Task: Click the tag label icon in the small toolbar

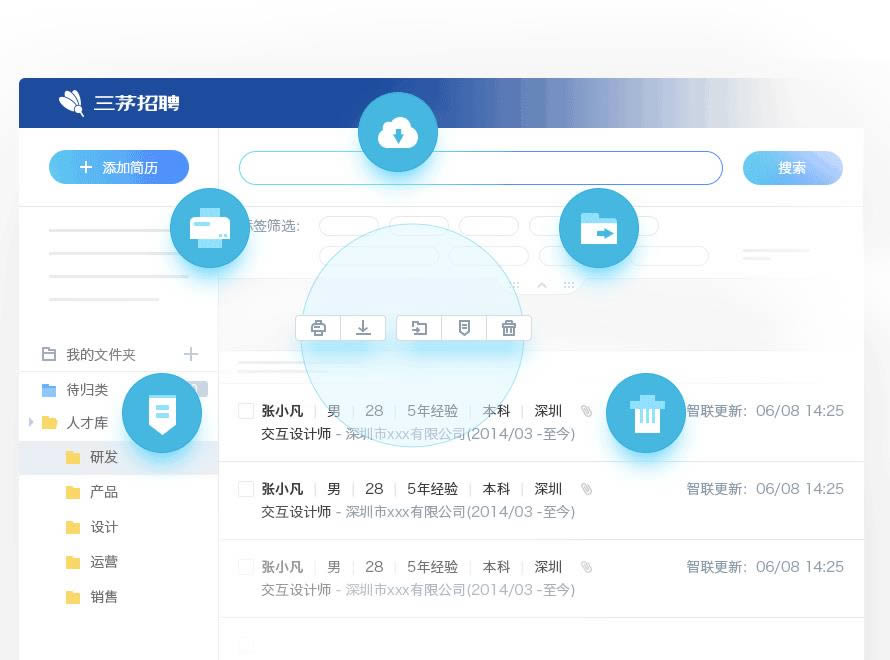Action: point(464,328)
